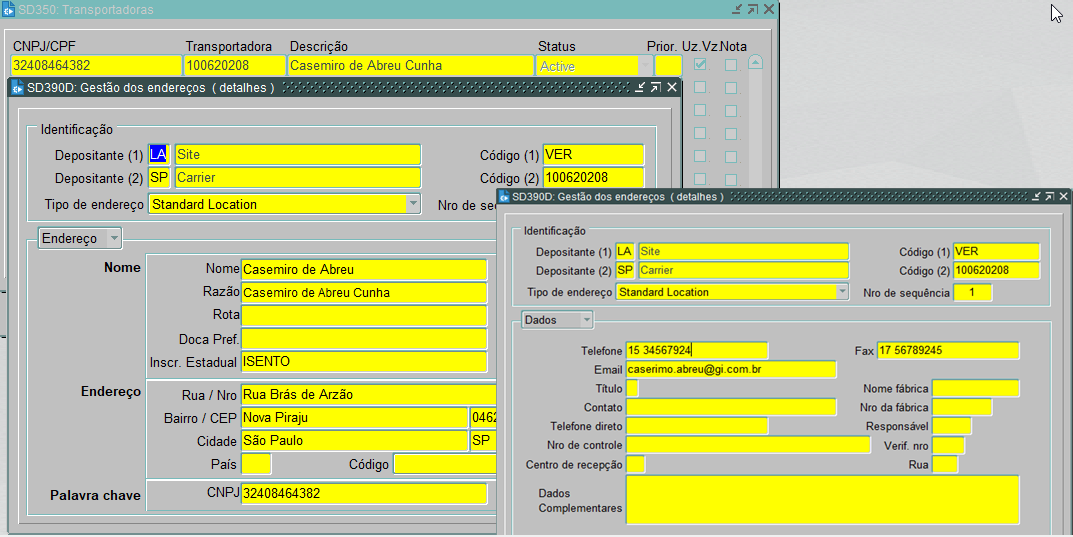Click the empty Doca Pref. field

point(364,339)
